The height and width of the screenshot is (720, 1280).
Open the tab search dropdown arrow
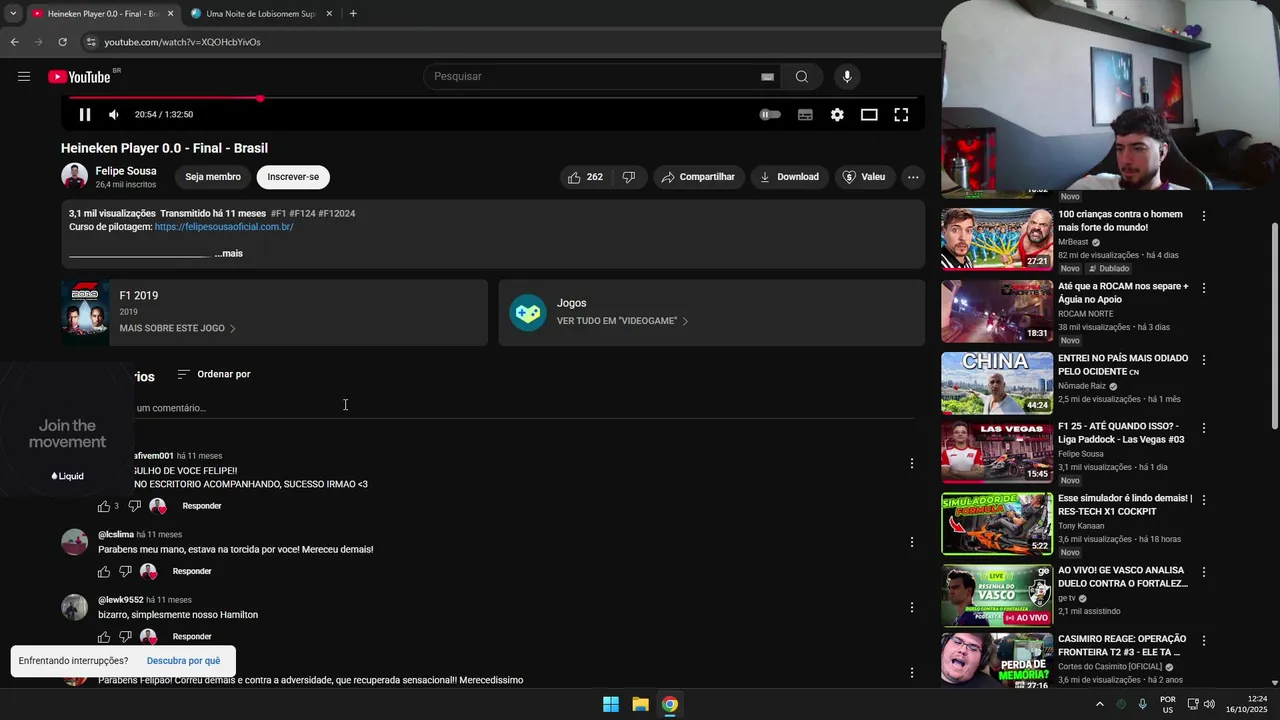(13, 14)
